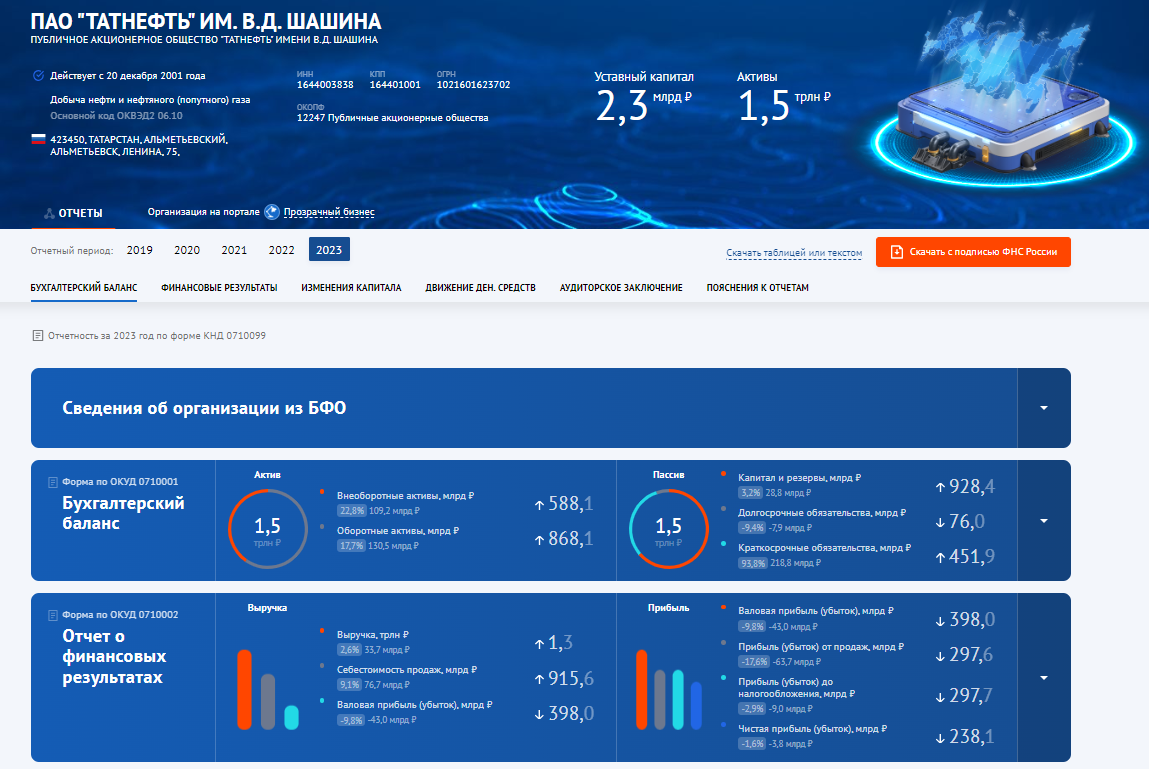
Task: Click 'Скачать с подписью ФНС России' button
Action: [x=973, y=251]
